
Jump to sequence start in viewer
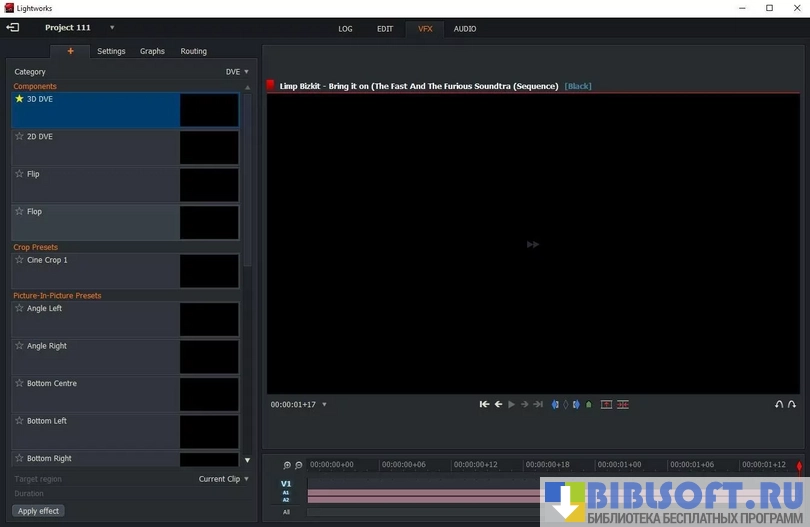[484, 404]
